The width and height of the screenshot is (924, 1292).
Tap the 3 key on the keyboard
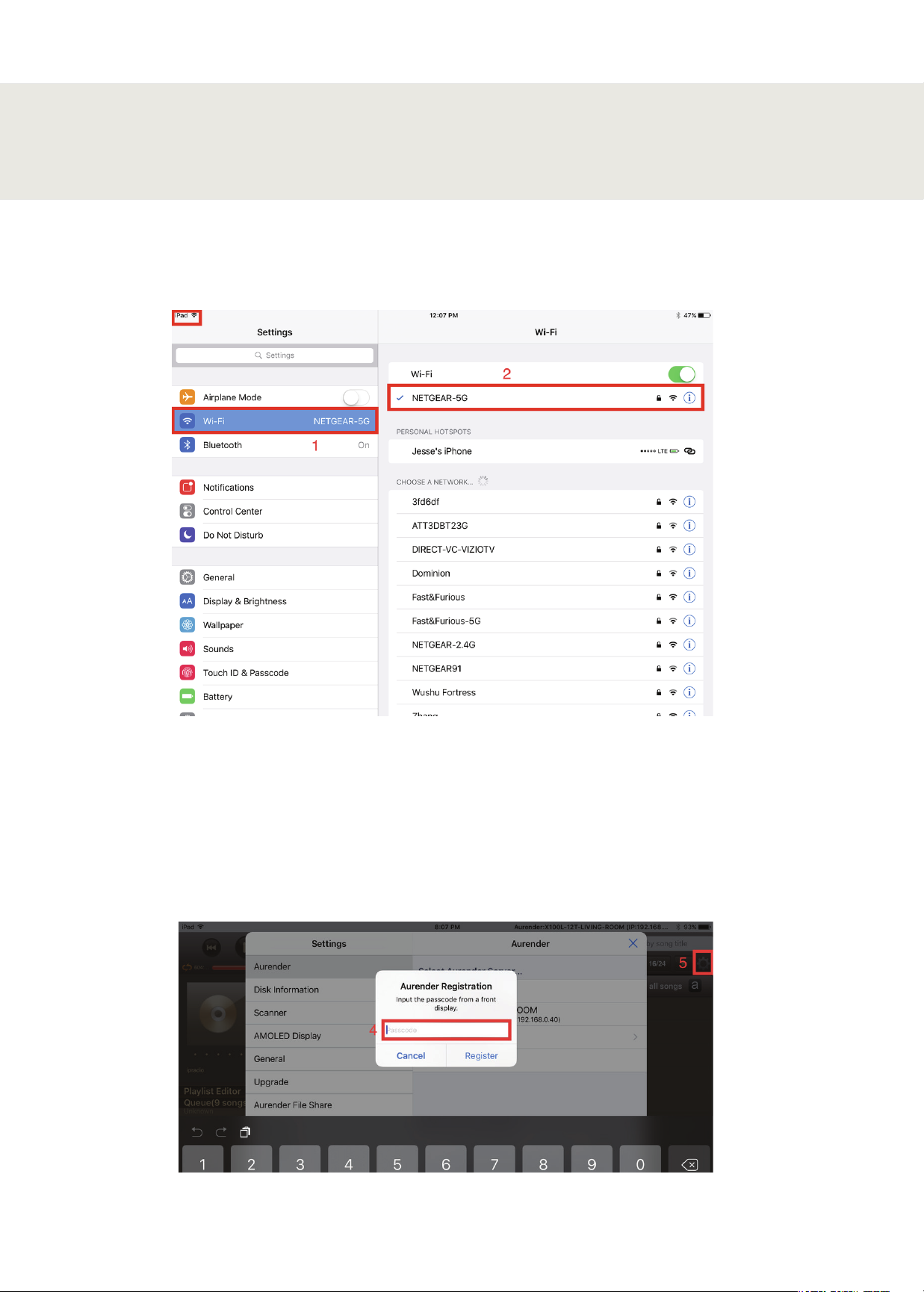(300, 1159)
